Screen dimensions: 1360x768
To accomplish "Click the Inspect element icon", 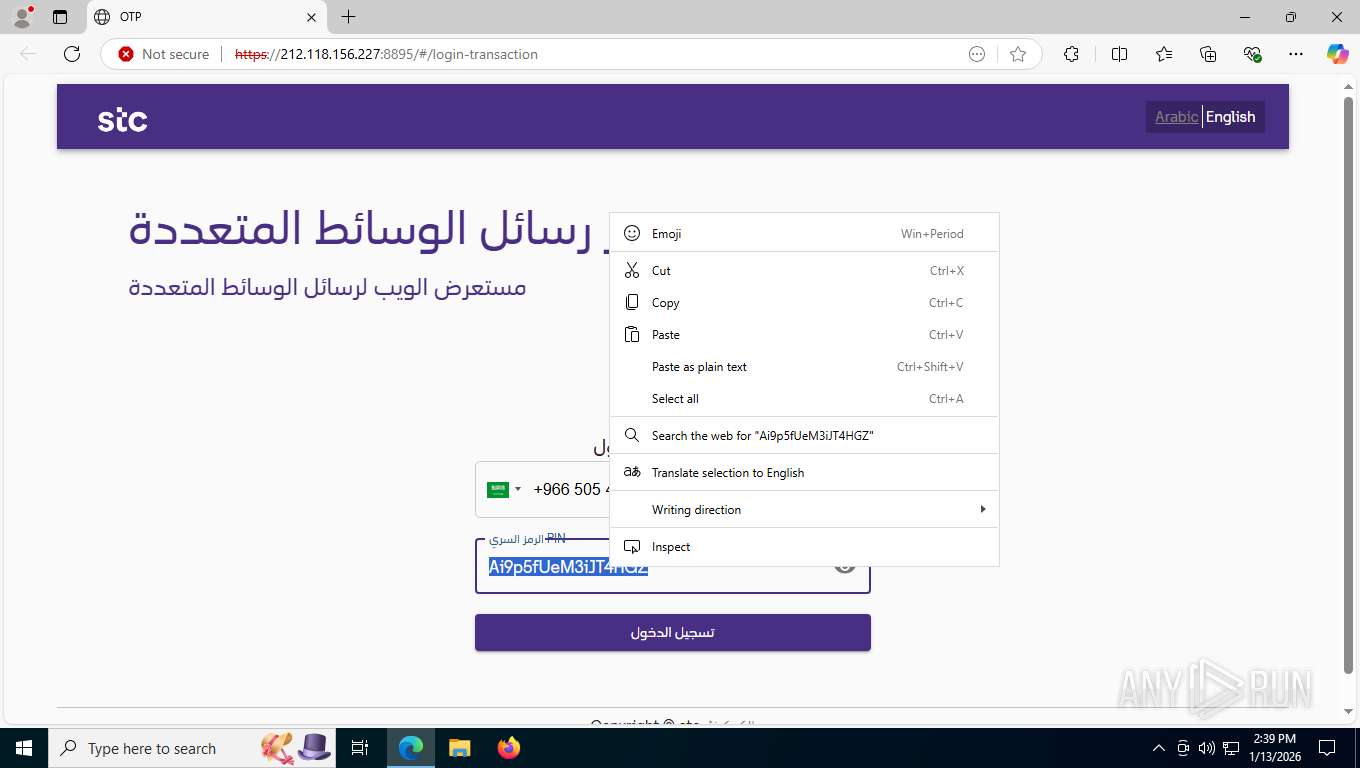I will tap(632, 547).
